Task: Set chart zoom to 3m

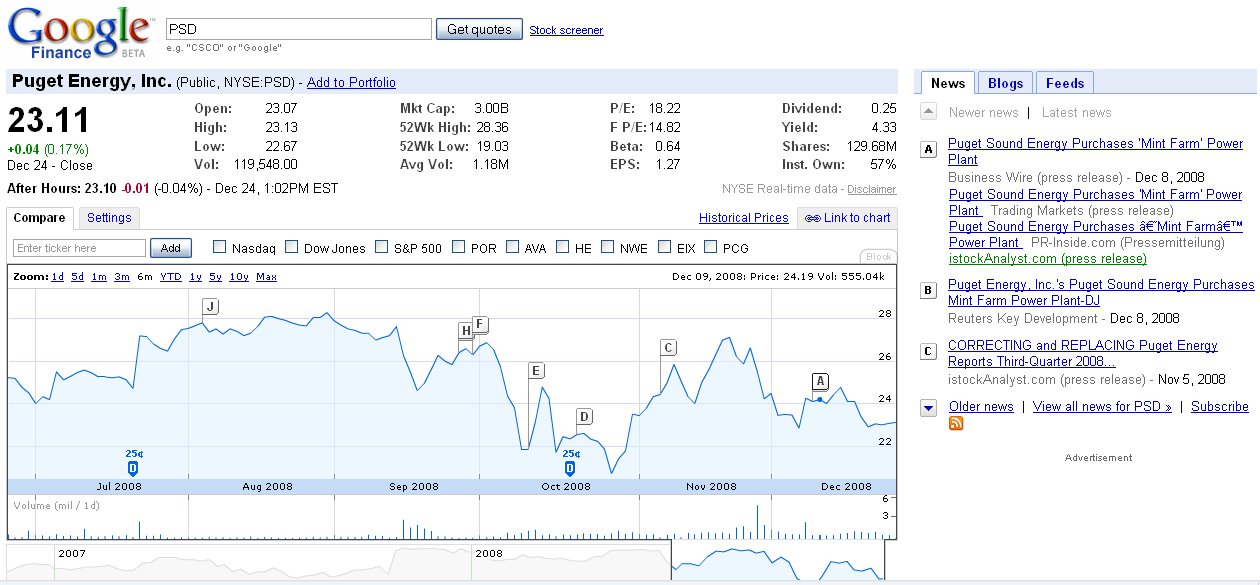Action: point(122,276)
